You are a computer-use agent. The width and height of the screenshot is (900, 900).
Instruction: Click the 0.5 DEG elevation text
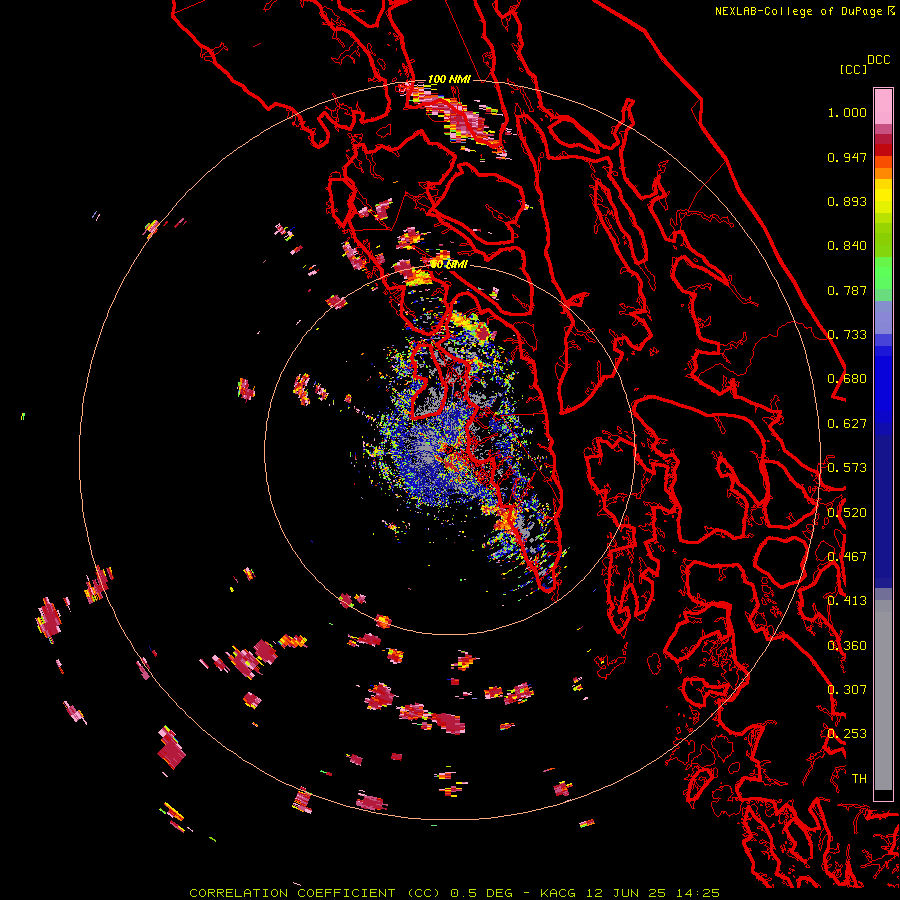click(x=483, y=893)
